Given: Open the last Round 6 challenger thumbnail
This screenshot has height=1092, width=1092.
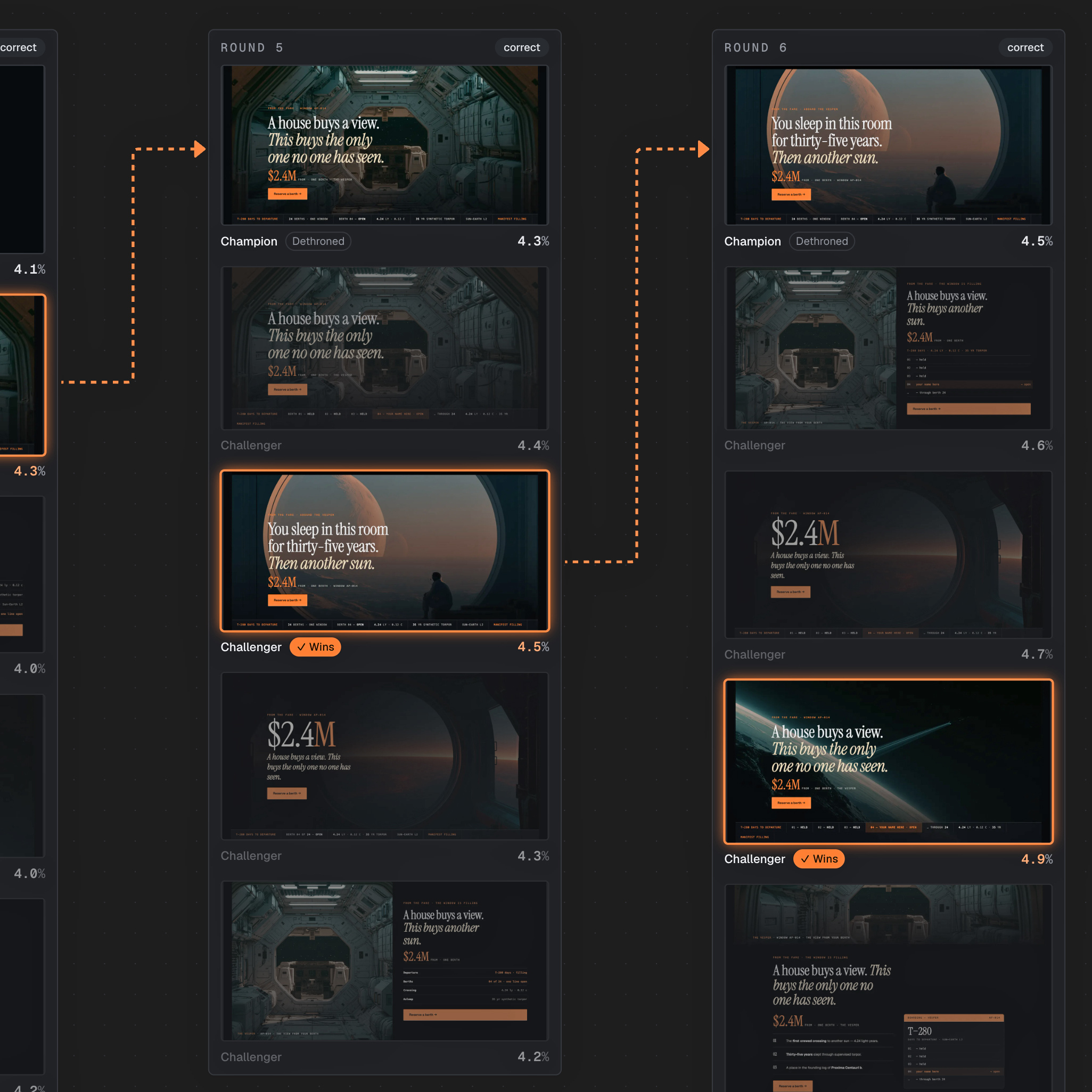Looking at the screenshot, I should pos(888,988).
